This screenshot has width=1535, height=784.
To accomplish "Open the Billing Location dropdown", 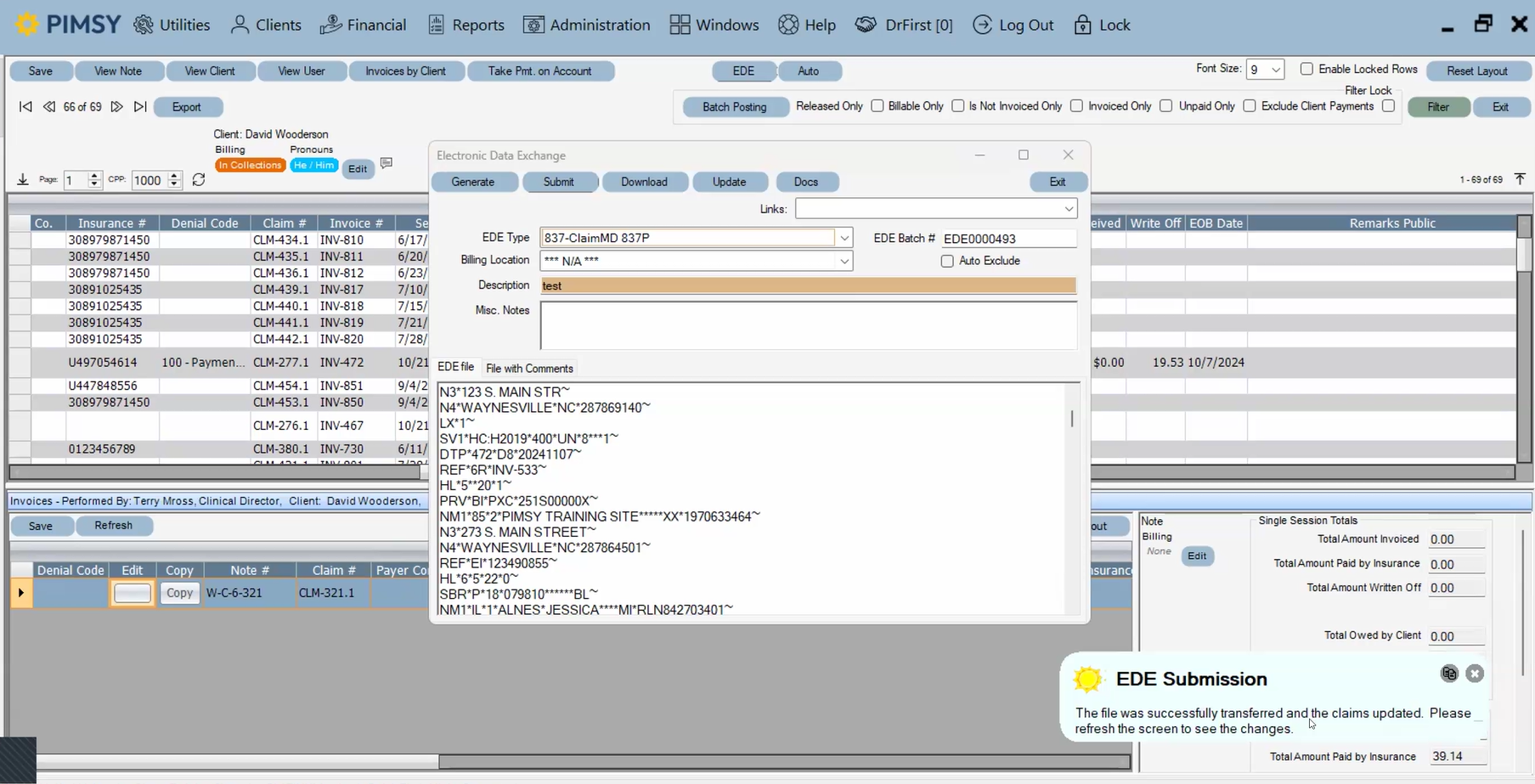I will (x=843, y=261).
